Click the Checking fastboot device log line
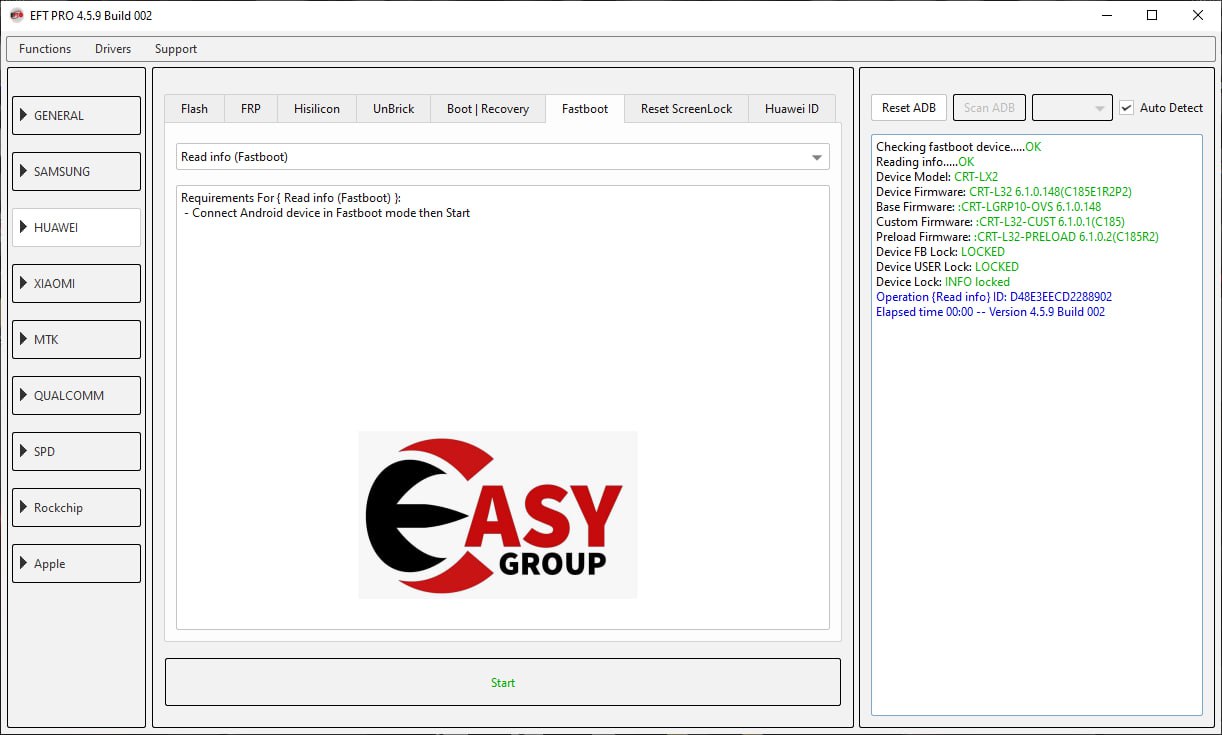 point(958,147)
